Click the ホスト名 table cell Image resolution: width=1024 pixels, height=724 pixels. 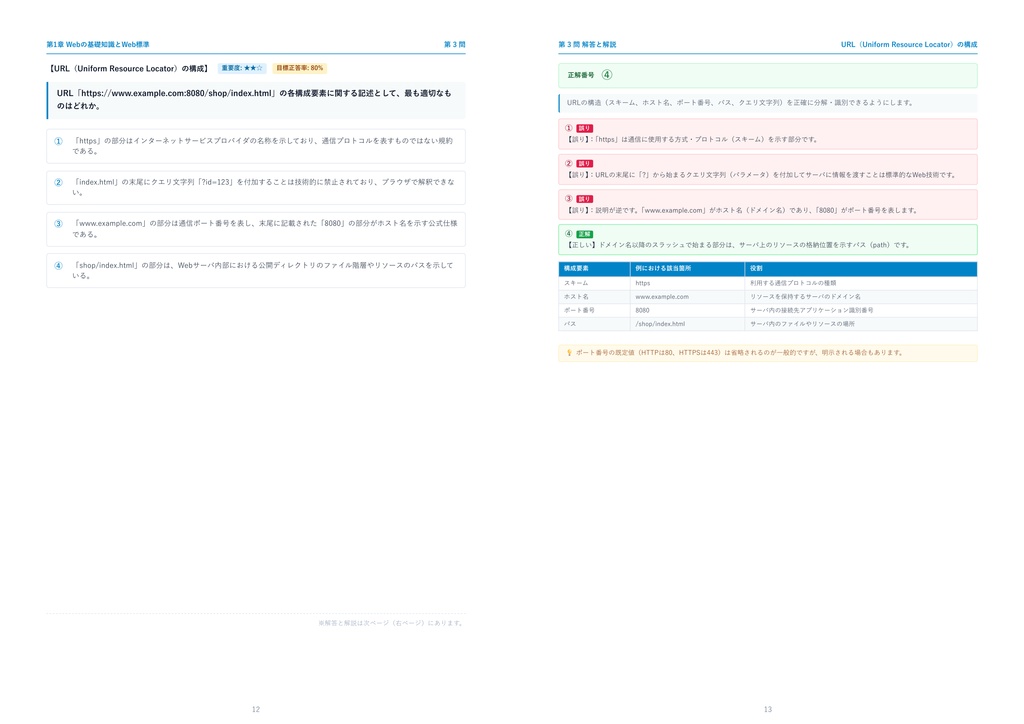[594, 296]
